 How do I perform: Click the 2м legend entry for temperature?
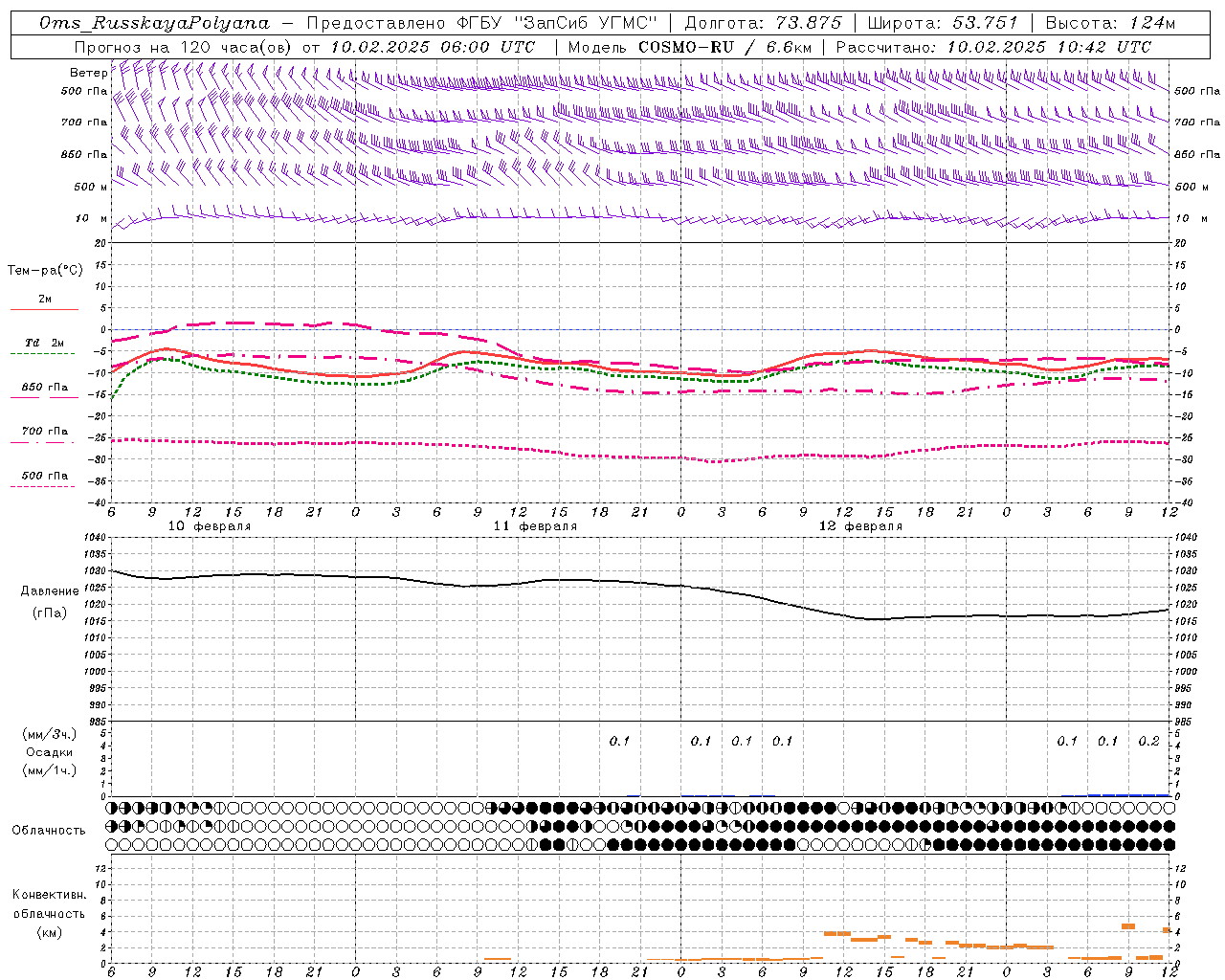tap(44, 300)
